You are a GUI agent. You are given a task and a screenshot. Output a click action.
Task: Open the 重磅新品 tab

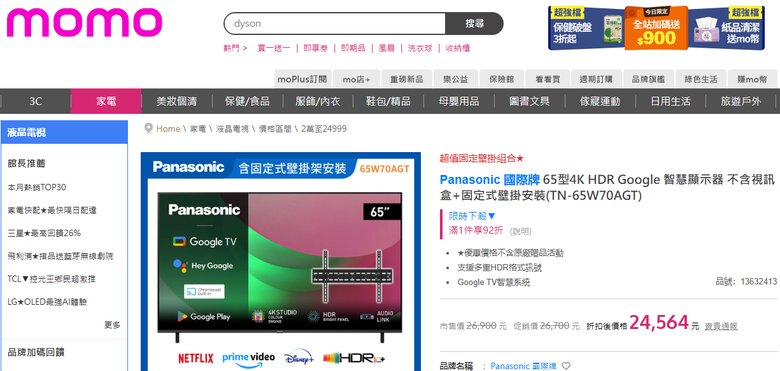406,79
